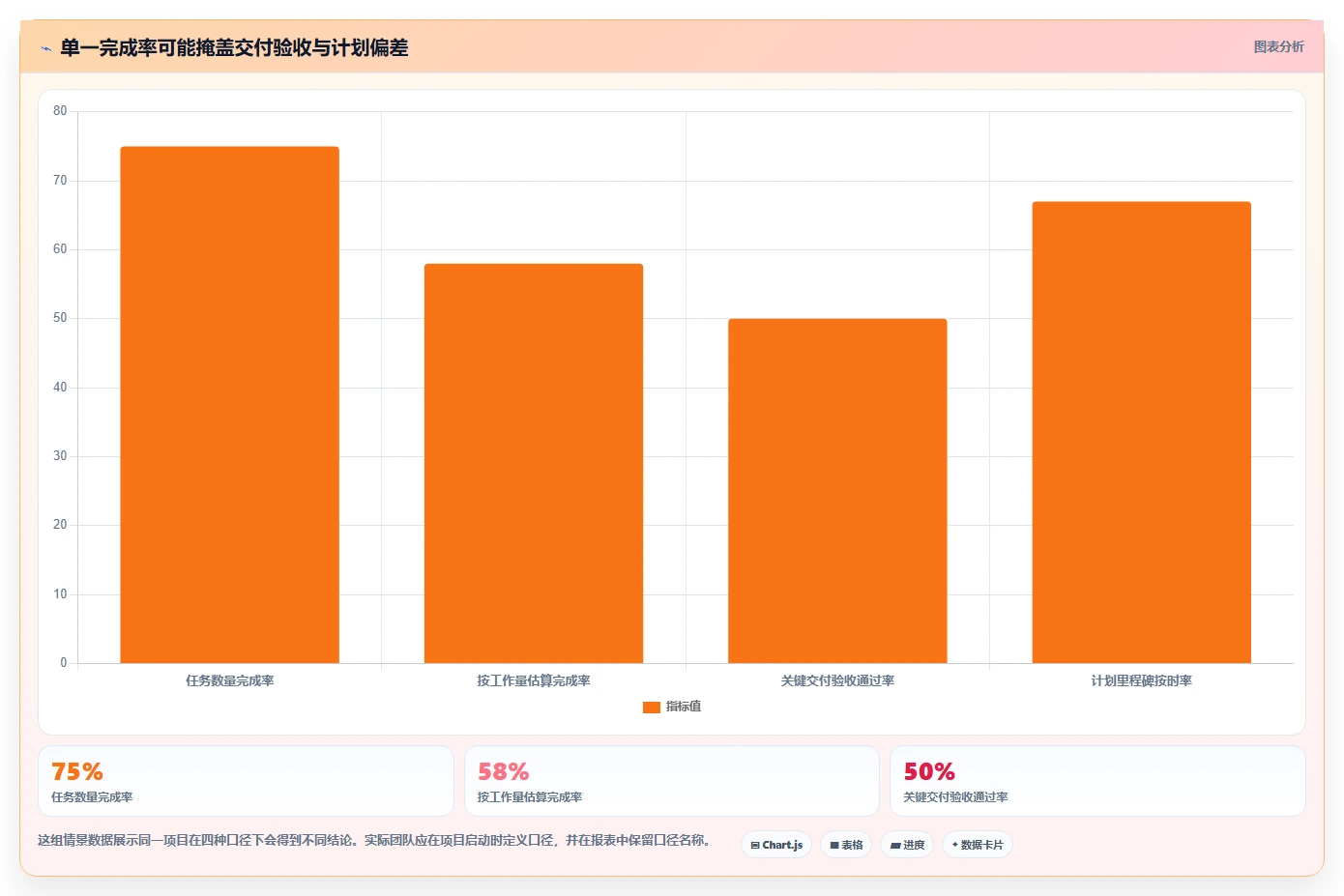Click the 表格 chip square icon
Image resolution: width=1344 pixels, height=896 pixels.
[834, 846]
